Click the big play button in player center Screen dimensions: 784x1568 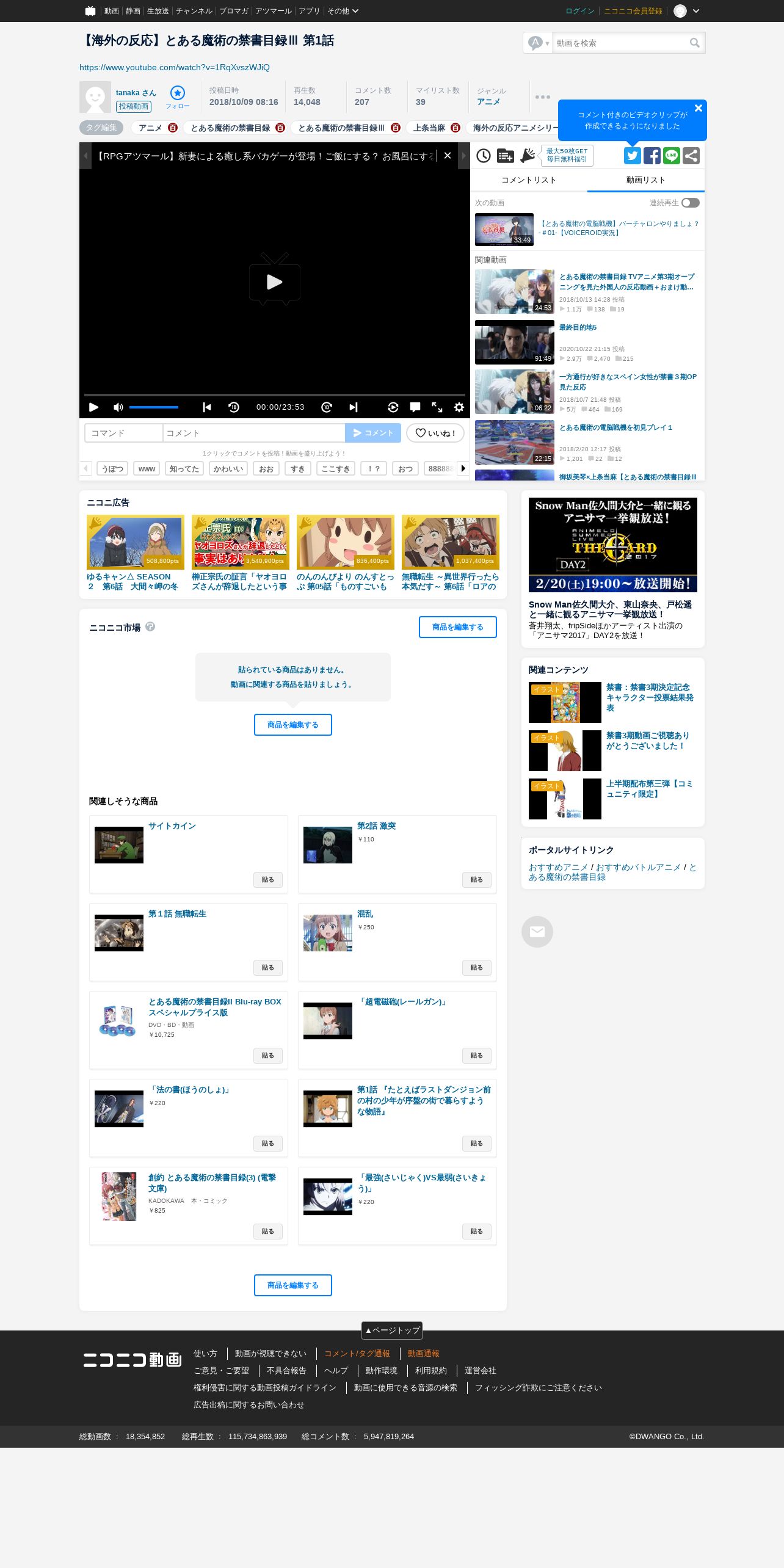point(275,280)
